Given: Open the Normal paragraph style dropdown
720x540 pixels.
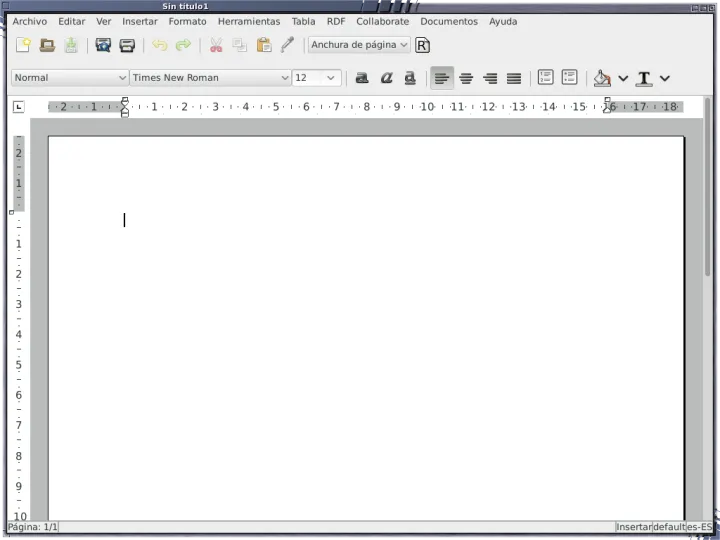Looking at the screenshot, I should click(x=122, y=78).
